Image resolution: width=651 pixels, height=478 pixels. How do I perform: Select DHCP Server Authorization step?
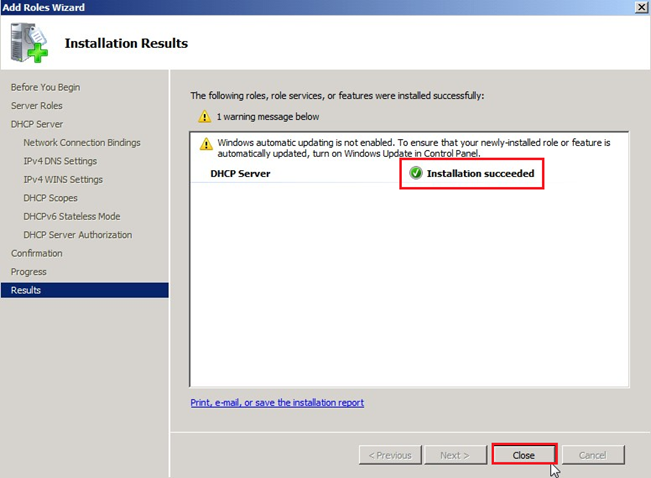click(78, 235)
